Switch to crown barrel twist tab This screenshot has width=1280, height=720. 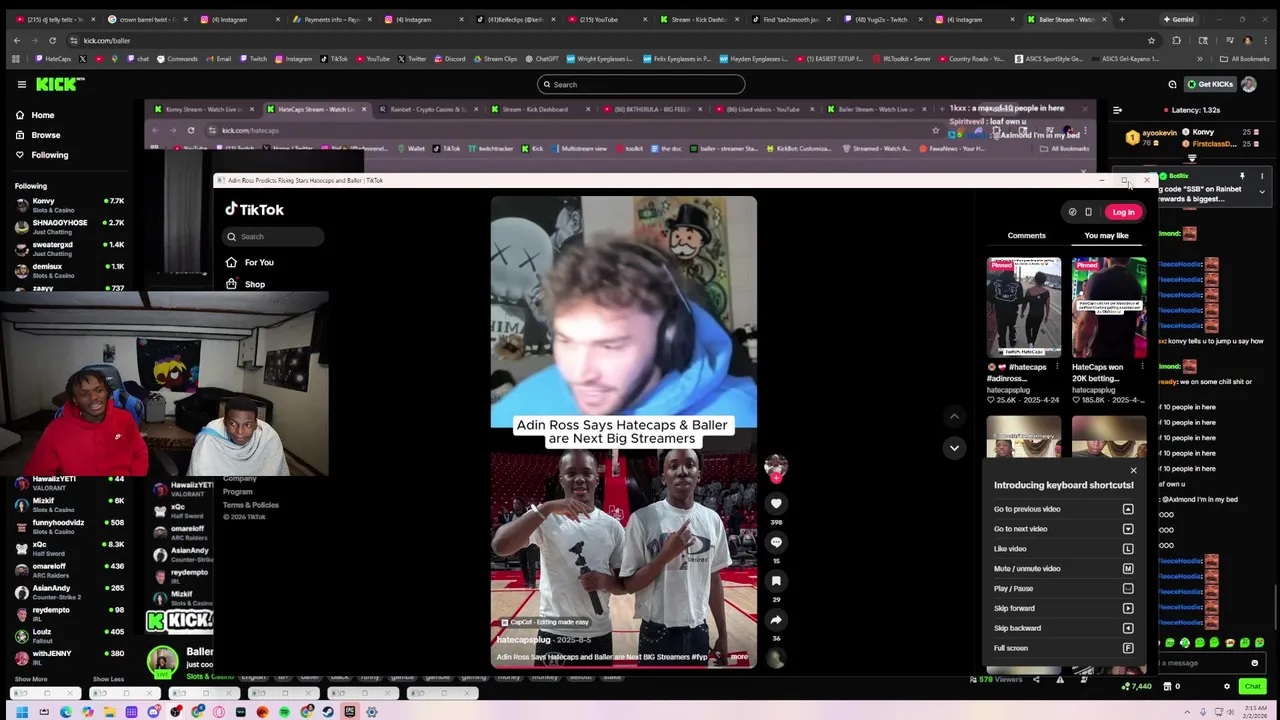pos(145,19)
